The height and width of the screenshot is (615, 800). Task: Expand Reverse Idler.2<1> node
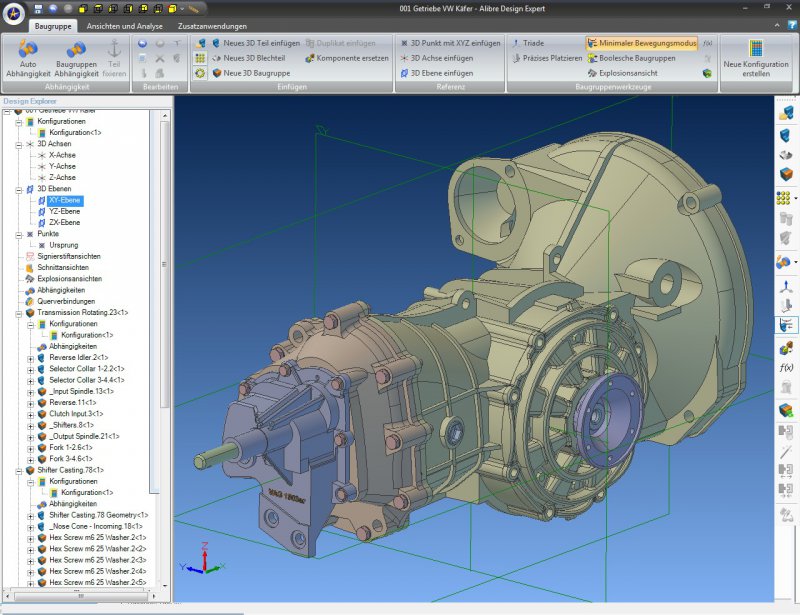(31, 358)
